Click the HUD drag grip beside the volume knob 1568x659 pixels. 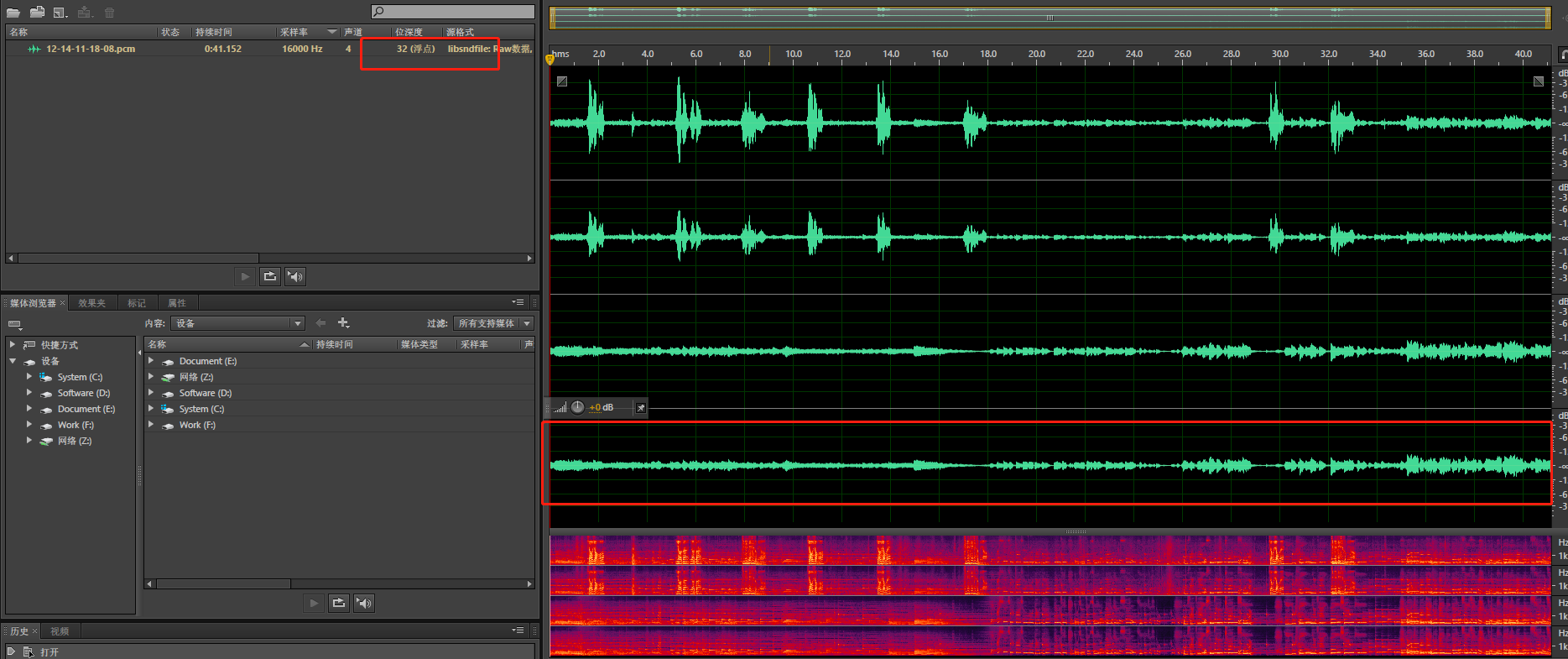coord(548,408)
